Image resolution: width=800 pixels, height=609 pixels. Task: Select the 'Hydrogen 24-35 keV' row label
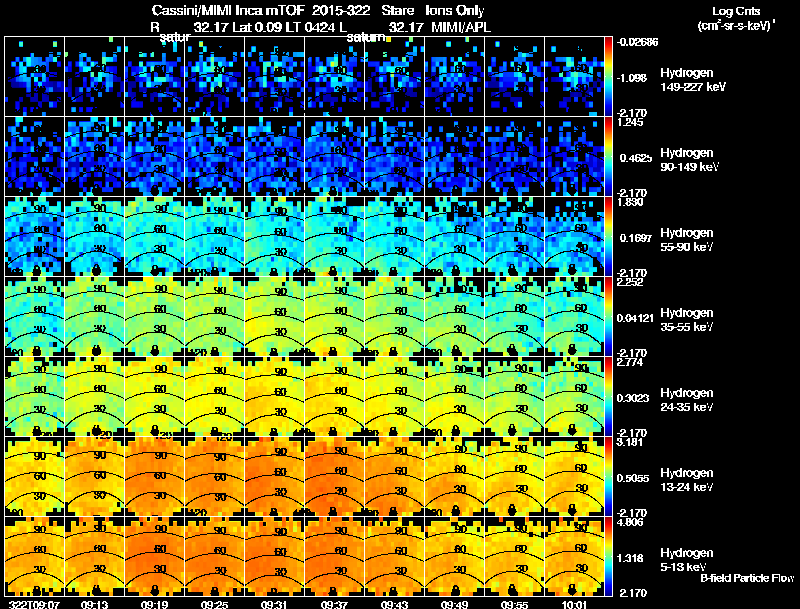click(687, 400)
